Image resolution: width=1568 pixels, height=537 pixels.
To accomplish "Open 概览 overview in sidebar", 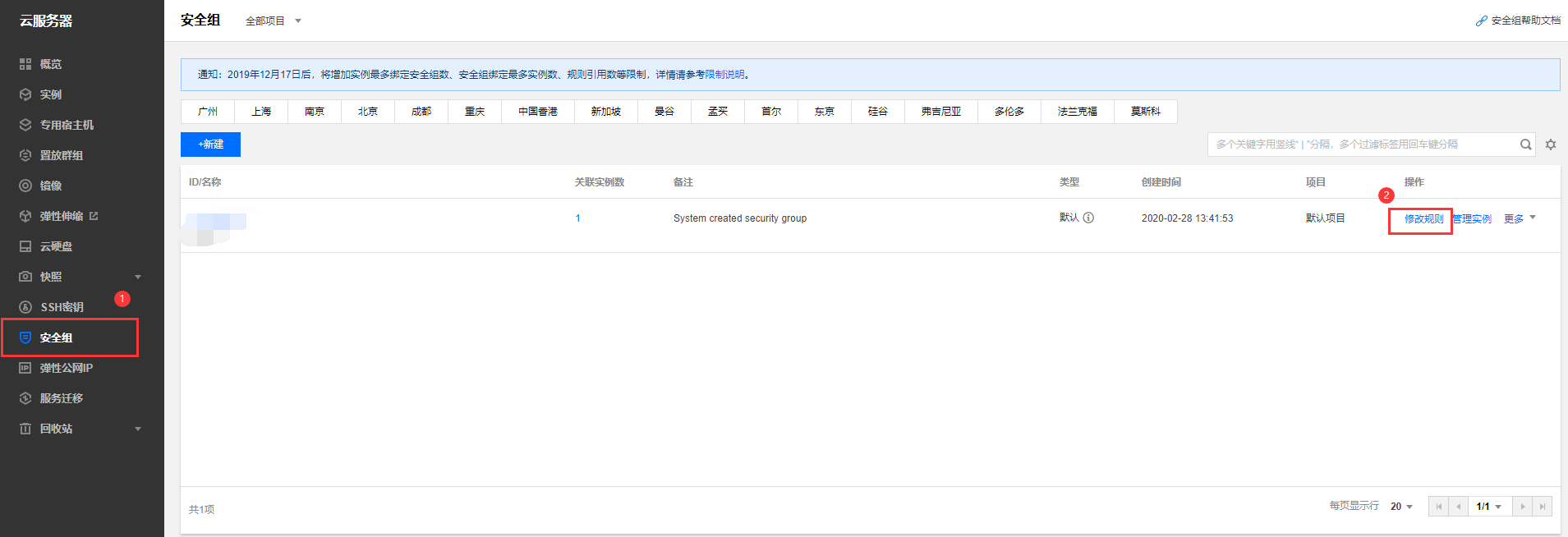I will [51, 64].
